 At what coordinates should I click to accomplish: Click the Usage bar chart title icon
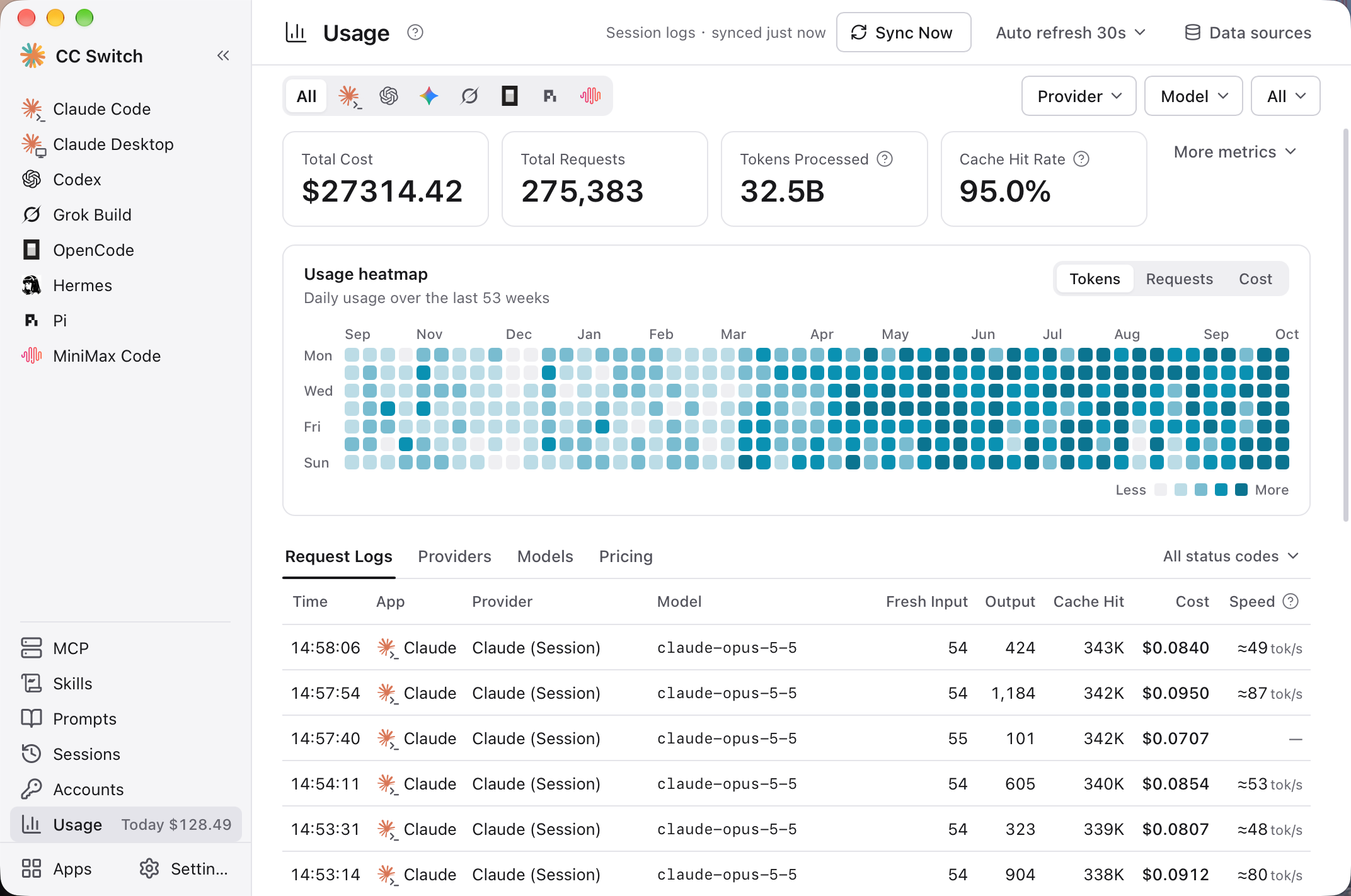[296, 32]
